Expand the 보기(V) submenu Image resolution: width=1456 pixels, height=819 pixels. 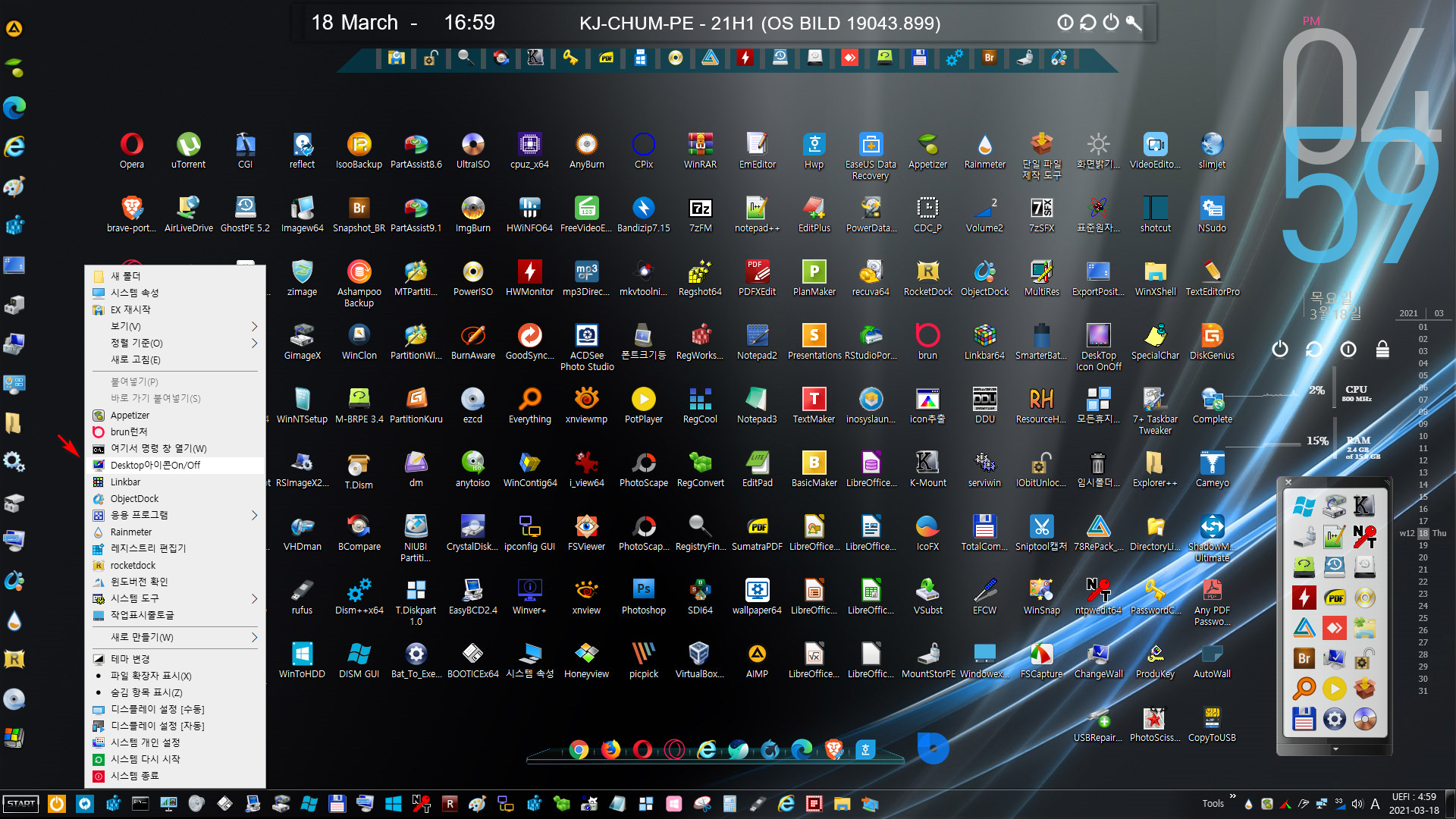(x=175, y=326)
